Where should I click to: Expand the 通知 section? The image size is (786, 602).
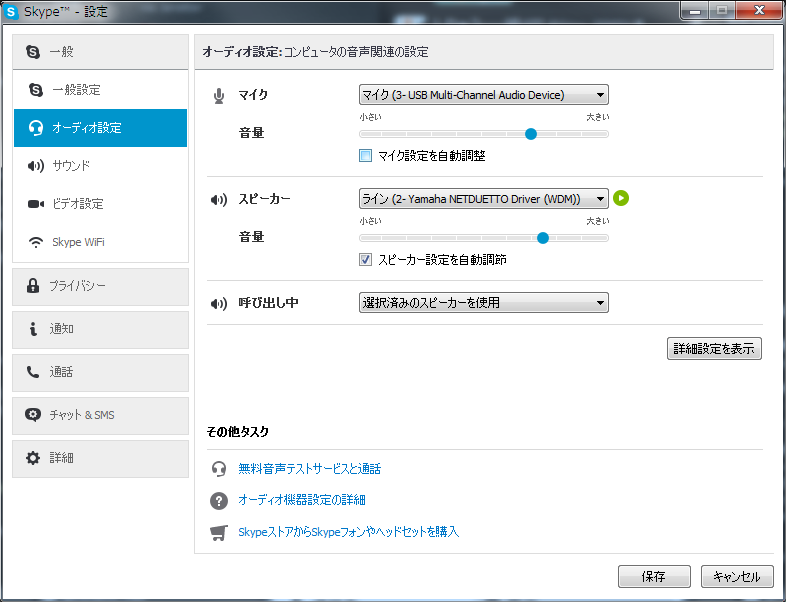coord(100,330)
